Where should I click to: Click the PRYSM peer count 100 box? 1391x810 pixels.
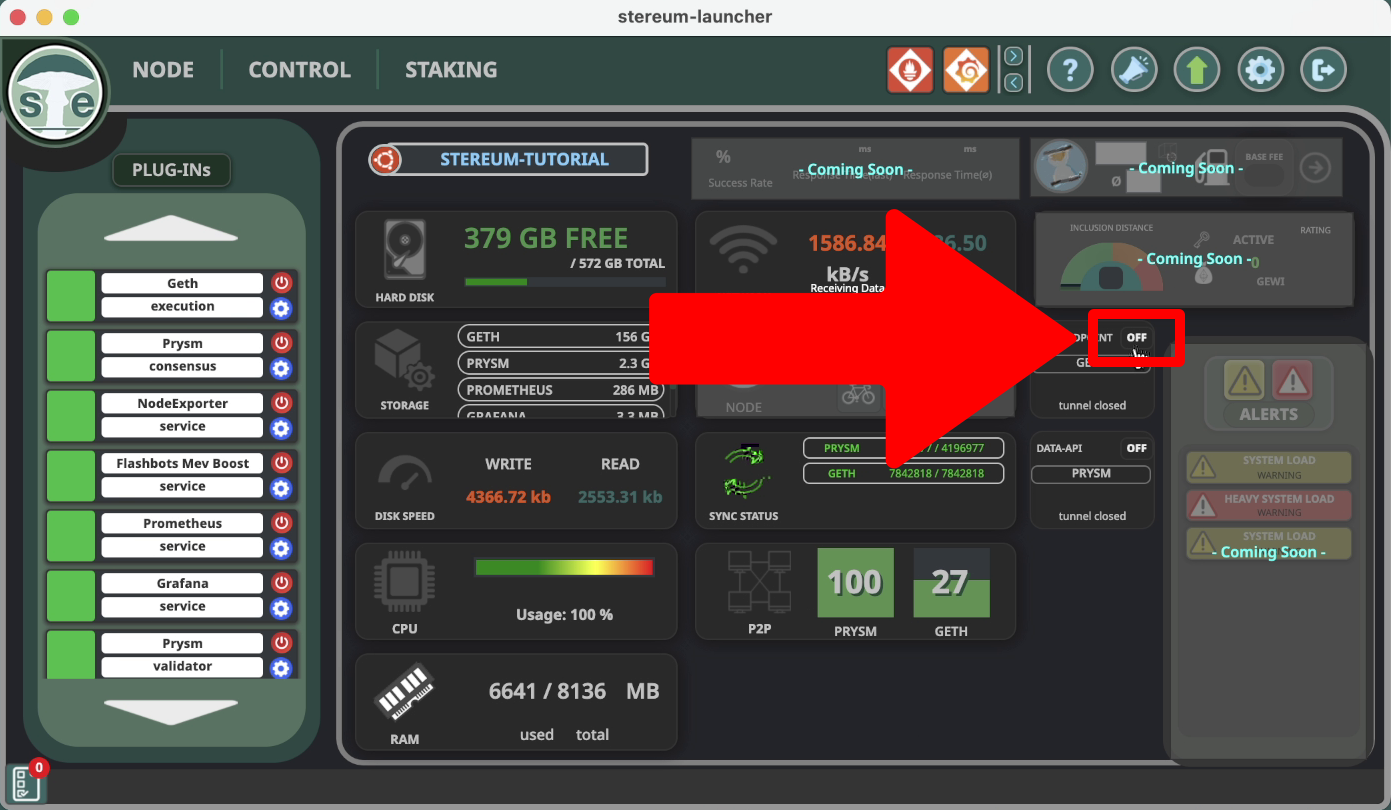[x=855, y=582]
